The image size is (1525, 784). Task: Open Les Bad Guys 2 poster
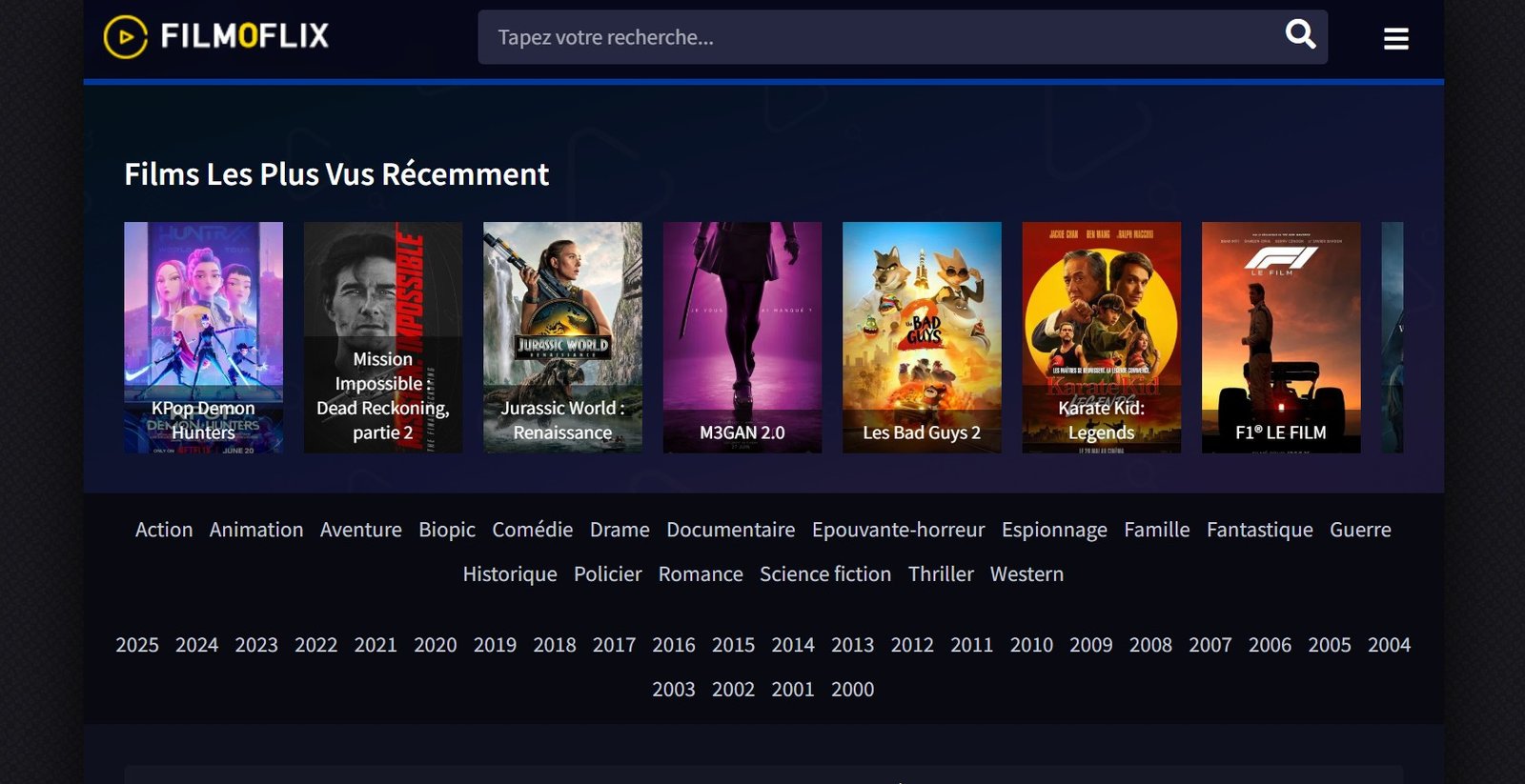(922, 337)
